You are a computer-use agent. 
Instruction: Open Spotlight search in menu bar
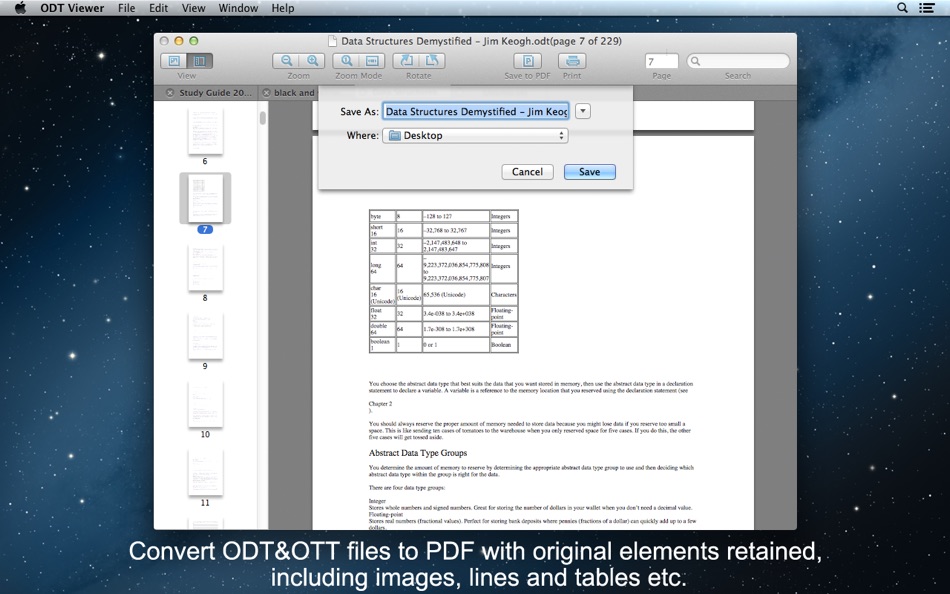(x=902, y=8)
